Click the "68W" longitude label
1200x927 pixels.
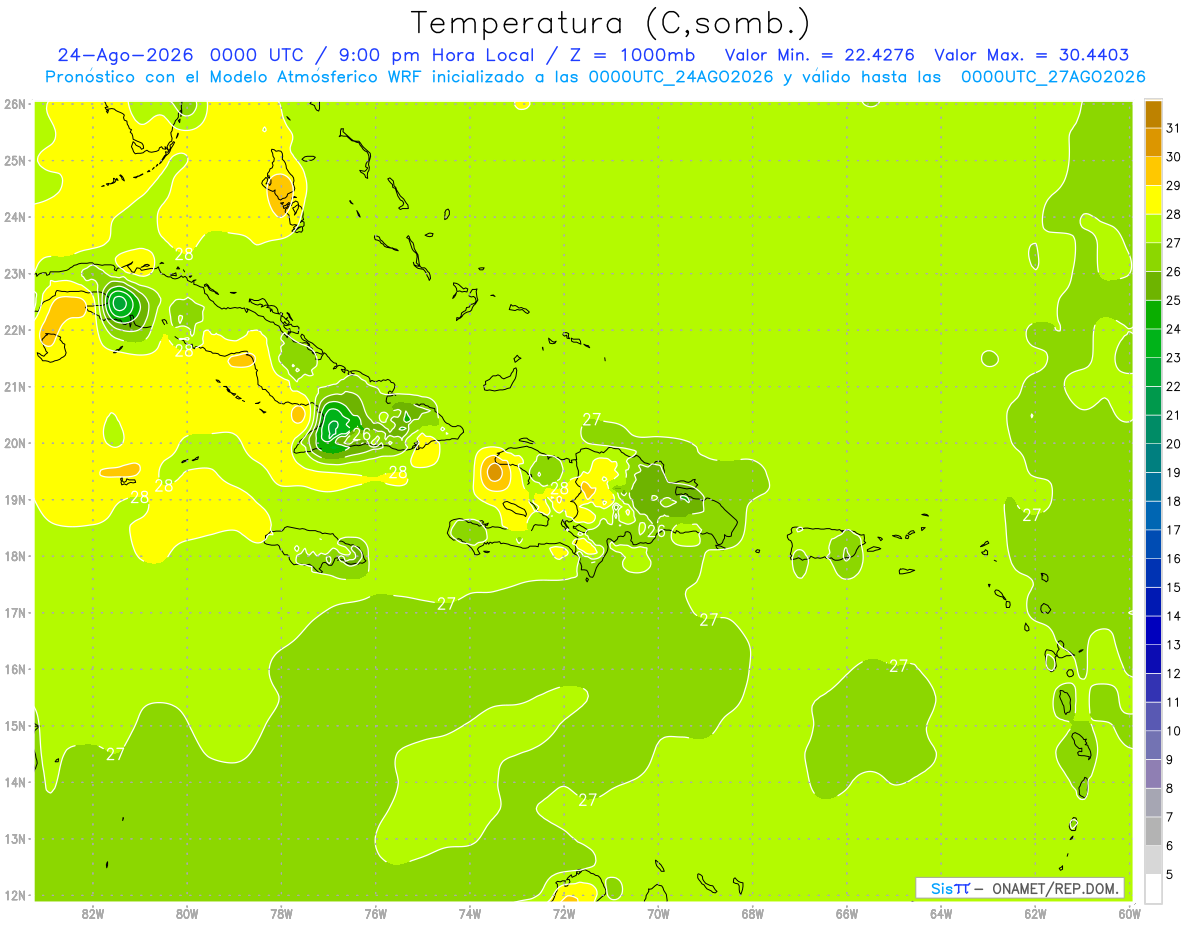[x=753, y=913]
